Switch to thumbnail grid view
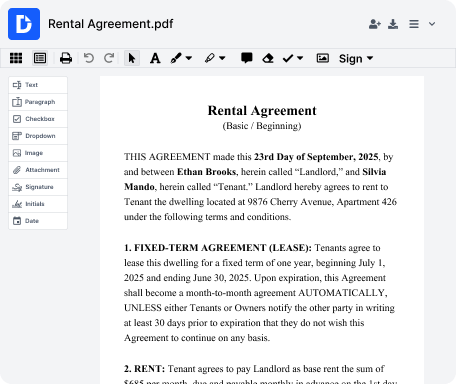This screenshot has height=384, width=456. 16,58
